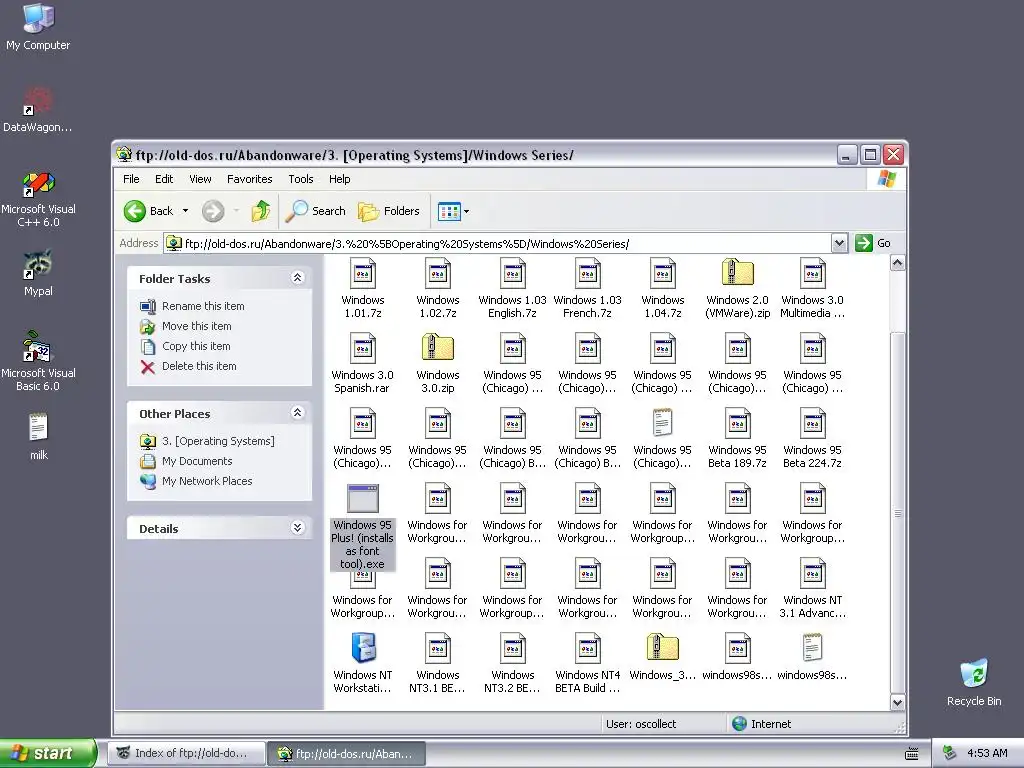Click Internet zone in status bar
Image resolution: width=1024 pixels, height=768 pixels.
(x=761, y=724)
